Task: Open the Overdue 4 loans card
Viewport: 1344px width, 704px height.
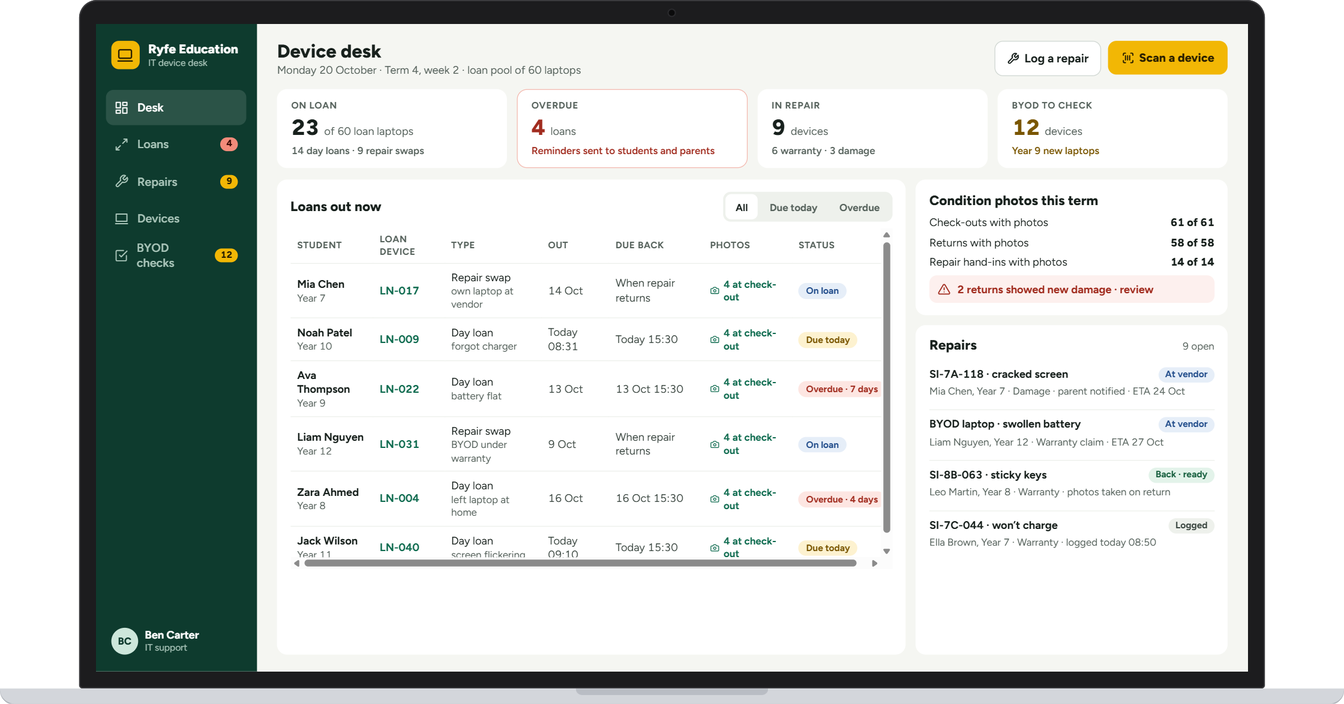Action: 632,128
